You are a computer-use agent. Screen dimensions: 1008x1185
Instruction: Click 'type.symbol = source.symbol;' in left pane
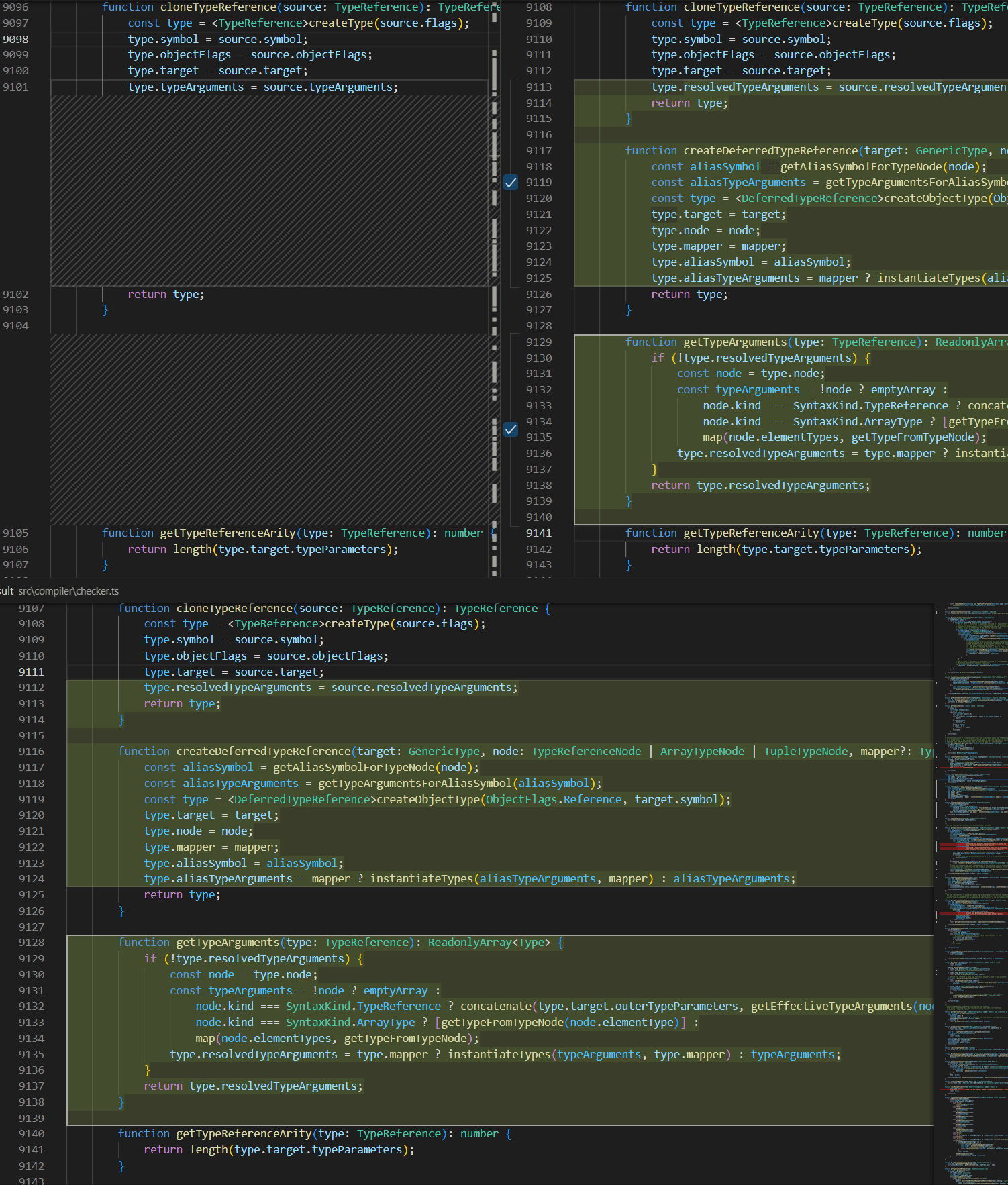click(x=218, y=40)
